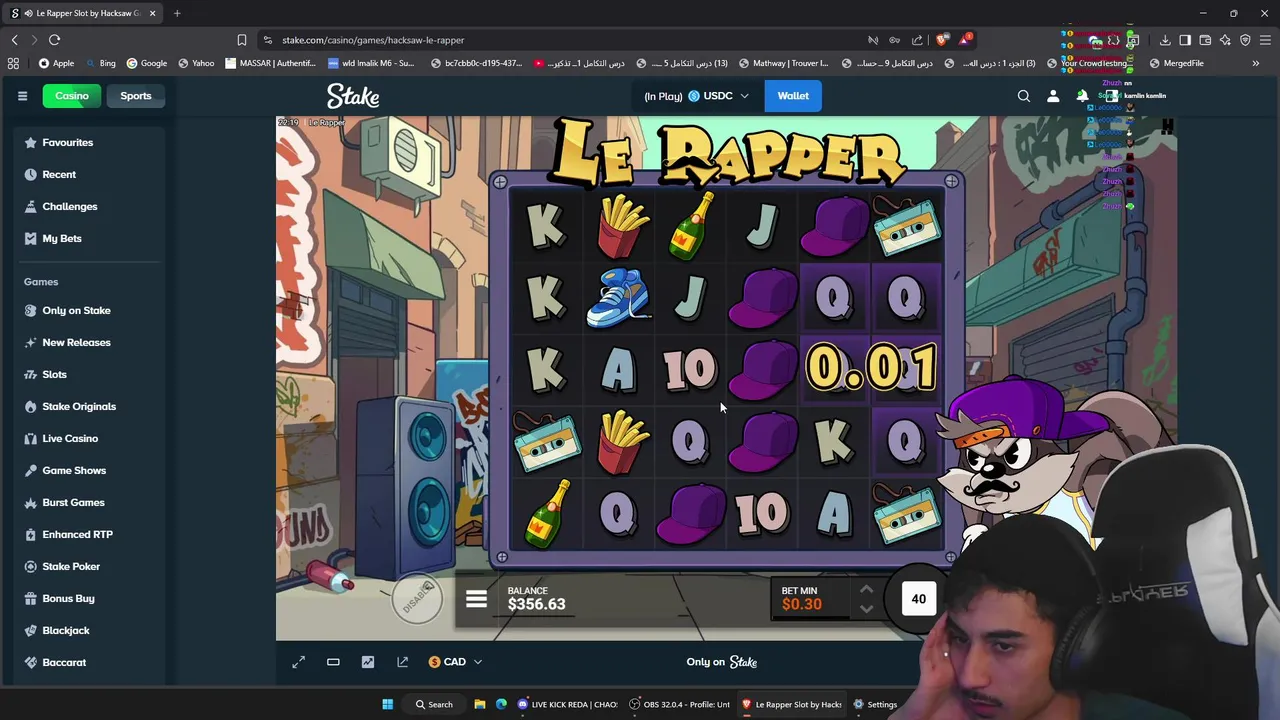The image size is (1280, 720).
Task: Open the Mathway bookmark
Action: (783, 63)
